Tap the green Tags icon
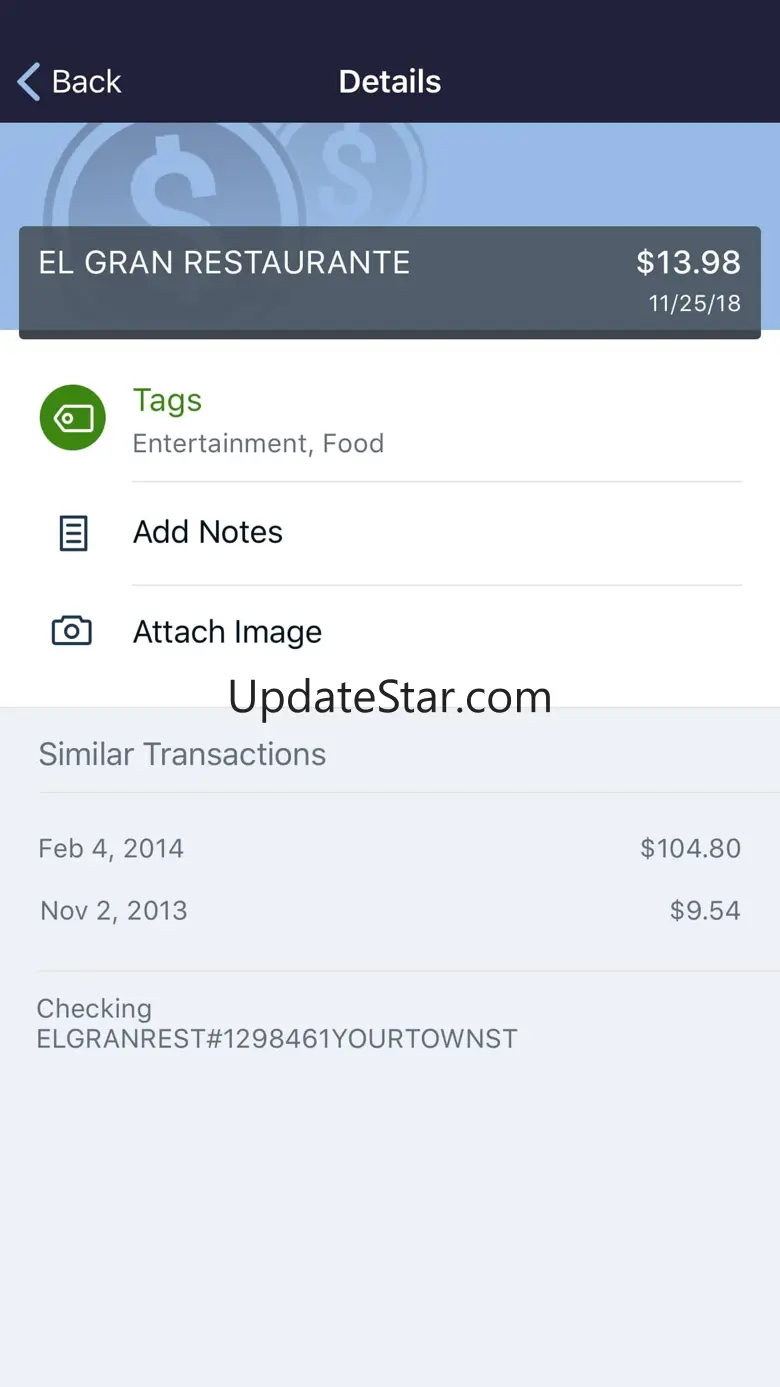The width and height of the screenshot is (780, 1387). [72, 417]
